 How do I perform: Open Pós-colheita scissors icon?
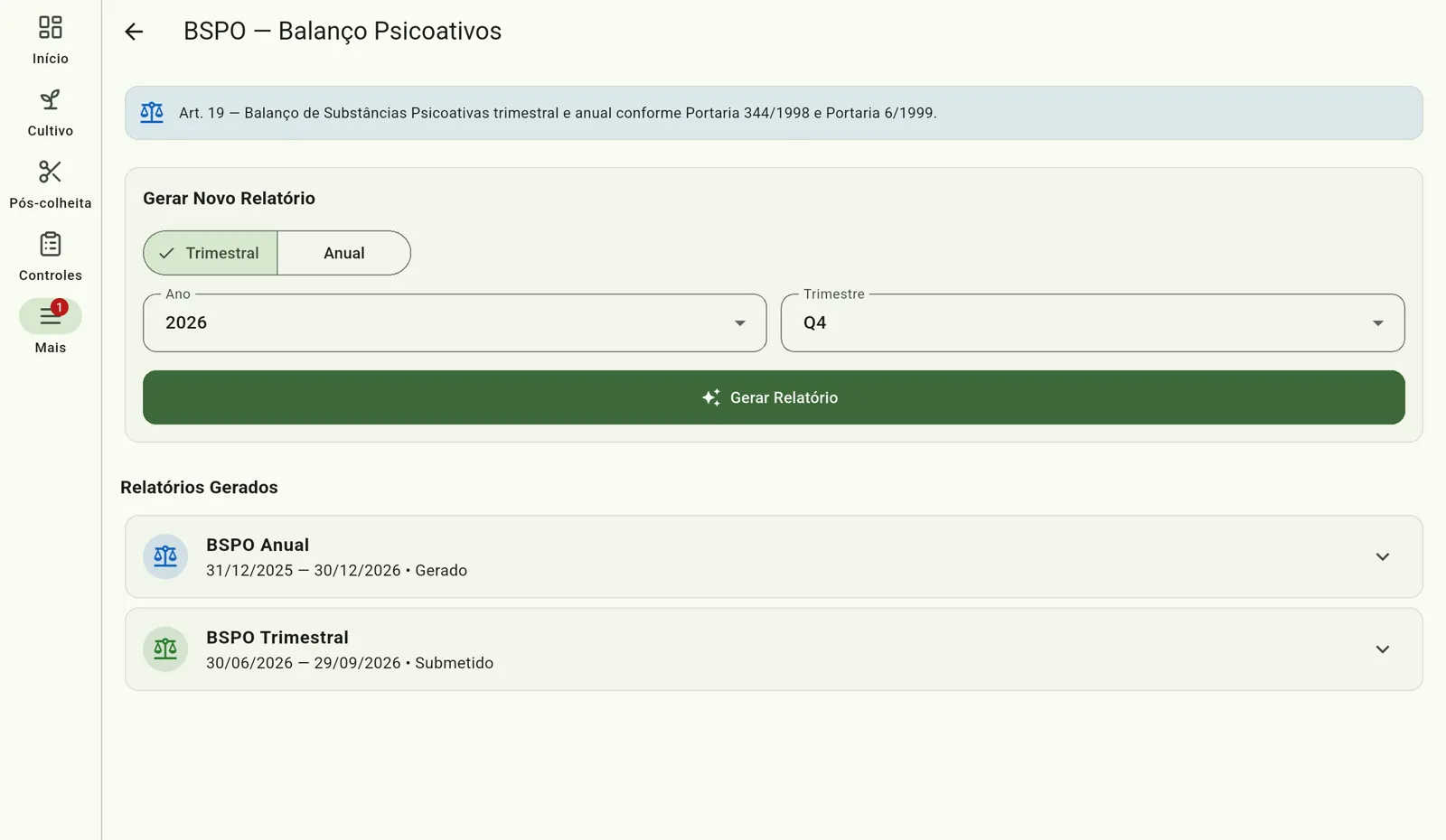click(x=51, y=172)
